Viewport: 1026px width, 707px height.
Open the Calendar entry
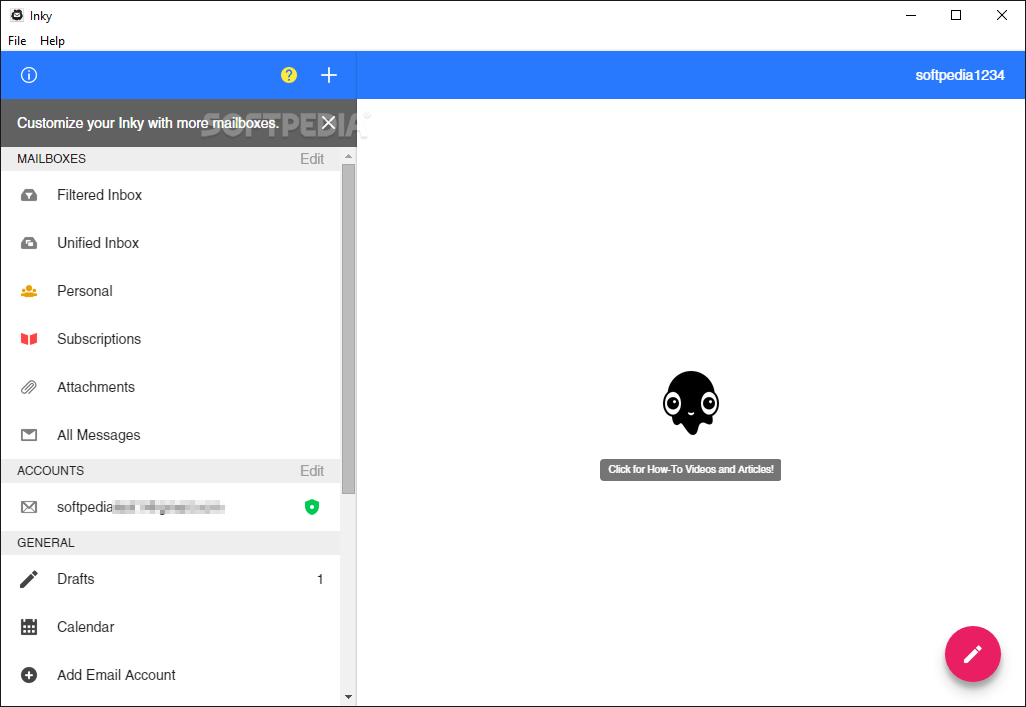[x=171, y=626]
